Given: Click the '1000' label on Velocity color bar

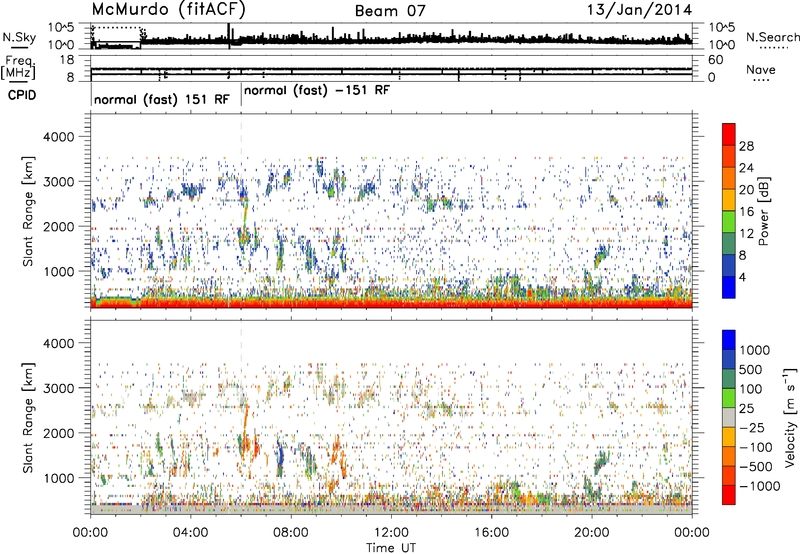Looking at the screenshot, I should 755,350.
